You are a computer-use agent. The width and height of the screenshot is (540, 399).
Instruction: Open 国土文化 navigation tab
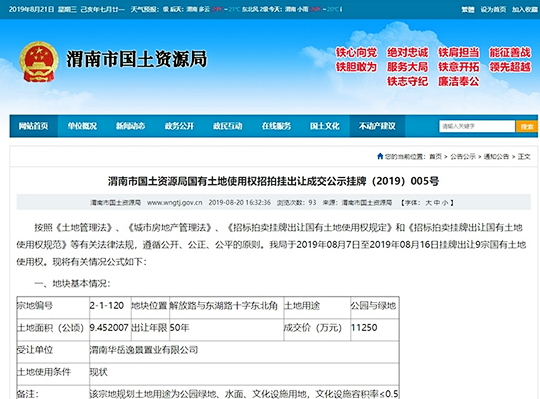[325, 126]
